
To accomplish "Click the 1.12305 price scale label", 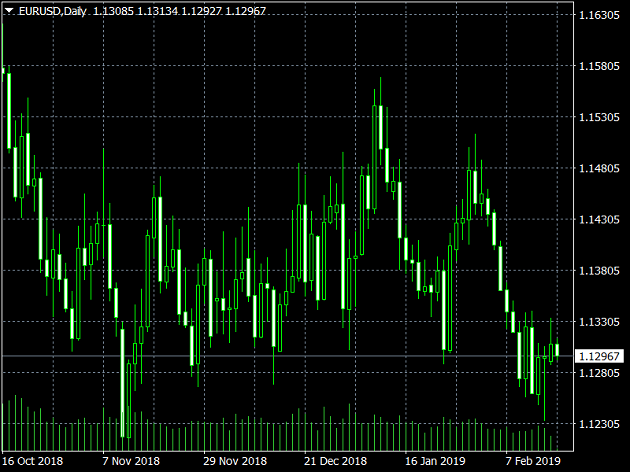I will [x=599, y=424].
